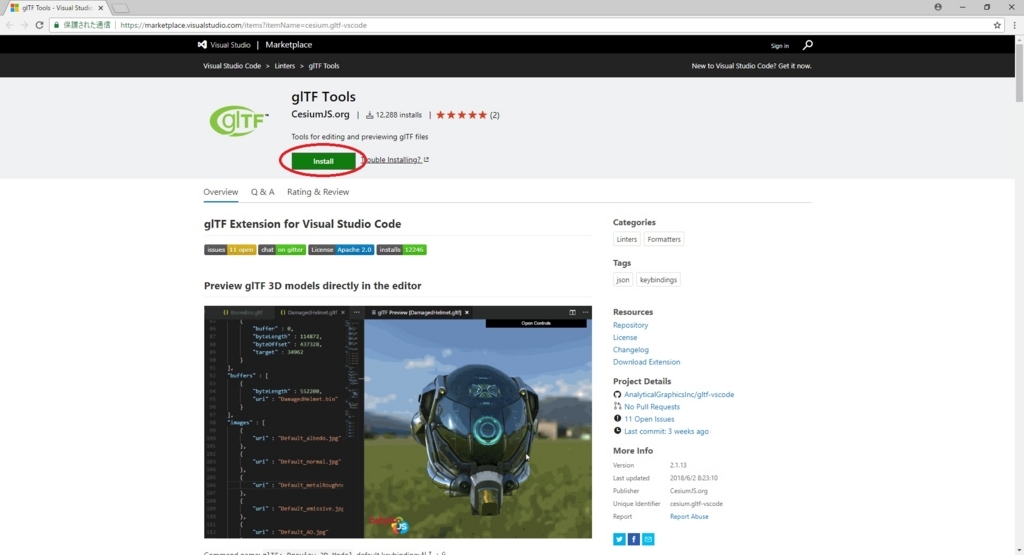Image resolution: width=1024 pixels, height=555 pixels.
Task: Click the browser back arrow
Action: tap(9, 25)
